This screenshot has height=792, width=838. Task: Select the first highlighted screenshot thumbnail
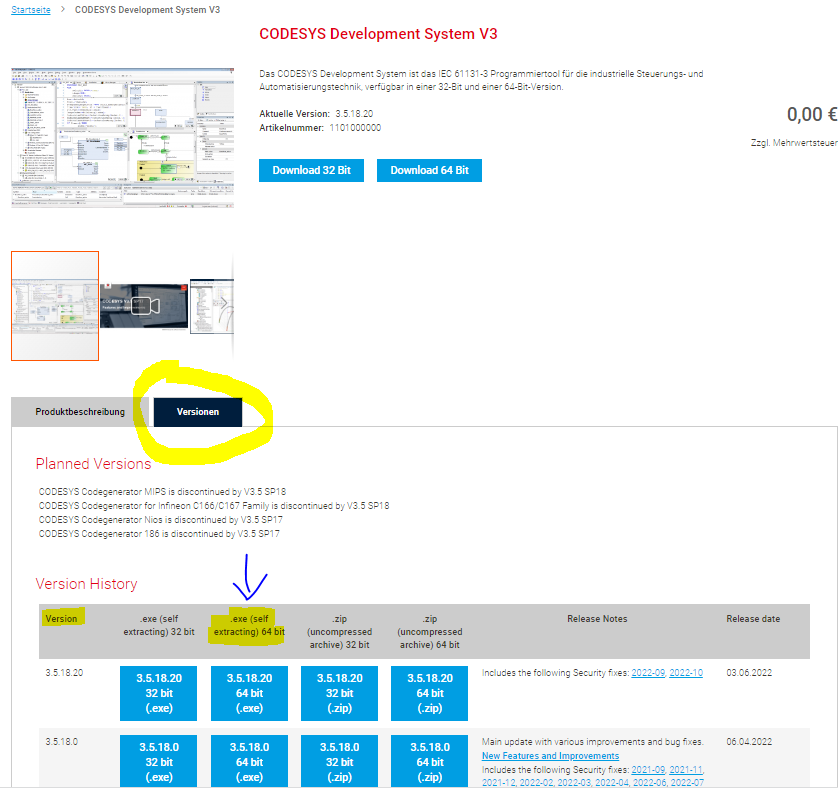[55, 305]
